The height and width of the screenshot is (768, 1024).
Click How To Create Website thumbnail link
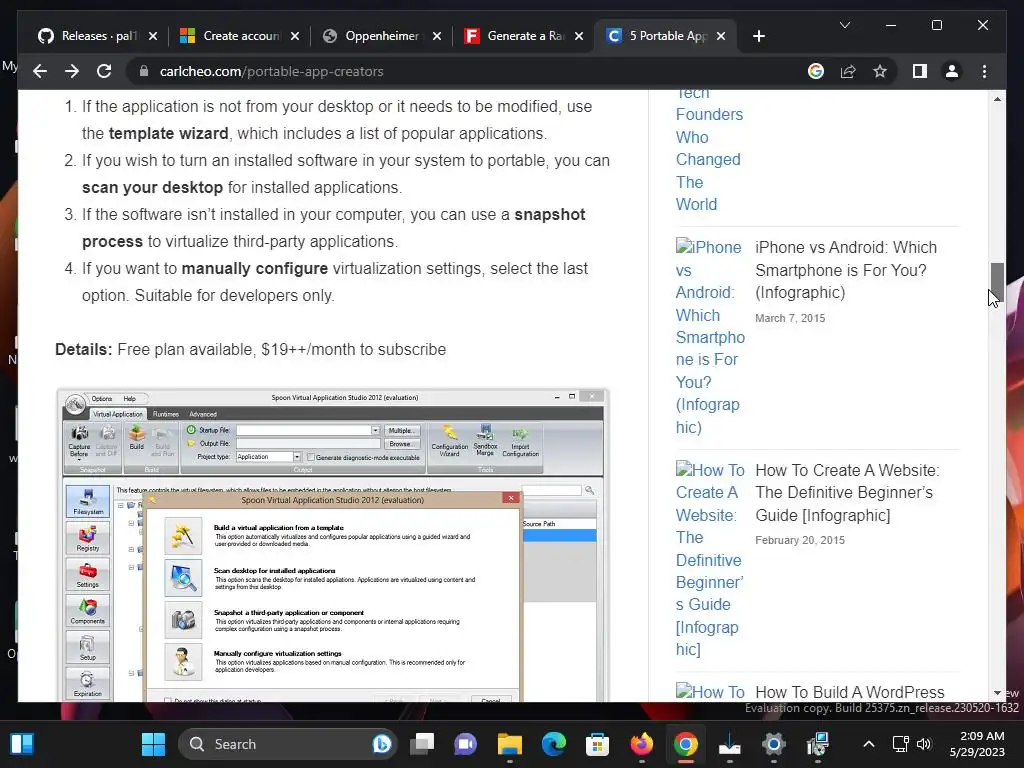coord(710,560)
